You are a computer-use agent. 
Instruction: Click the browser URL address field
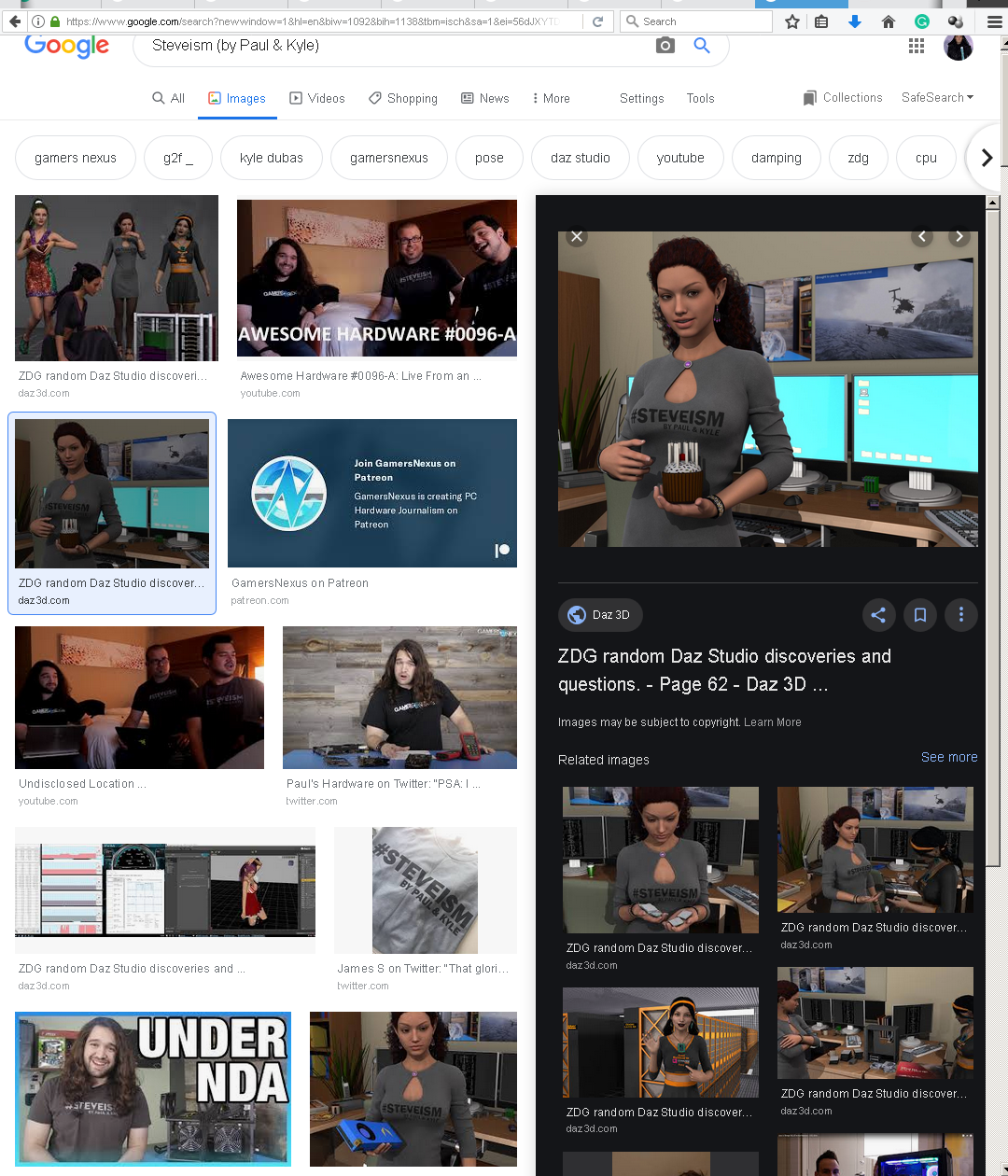point(322,21)
